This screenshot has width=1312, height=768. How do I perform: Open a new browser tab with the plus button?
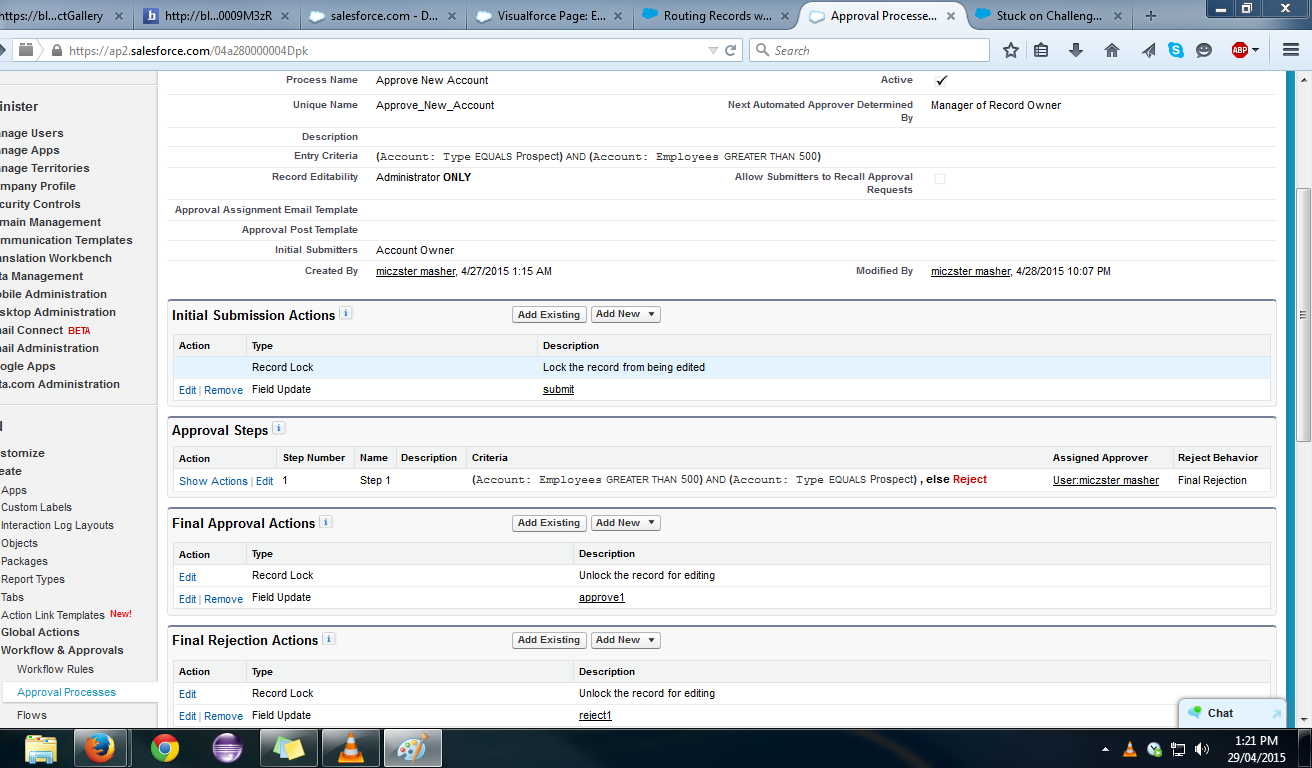pos(1150,16)
